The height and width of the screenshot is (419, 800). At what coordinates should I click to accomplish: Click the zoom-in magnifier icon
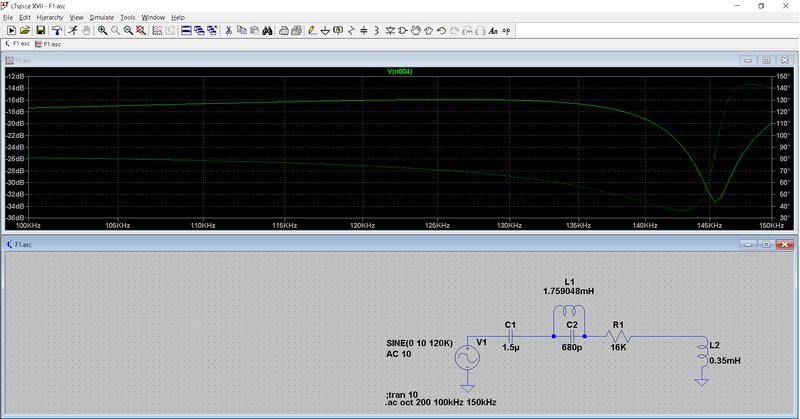(103, 31)
